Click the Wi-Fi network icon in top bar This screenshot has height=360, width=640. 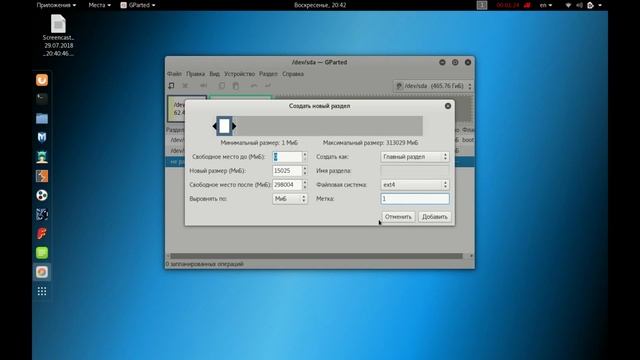(568, 5)
